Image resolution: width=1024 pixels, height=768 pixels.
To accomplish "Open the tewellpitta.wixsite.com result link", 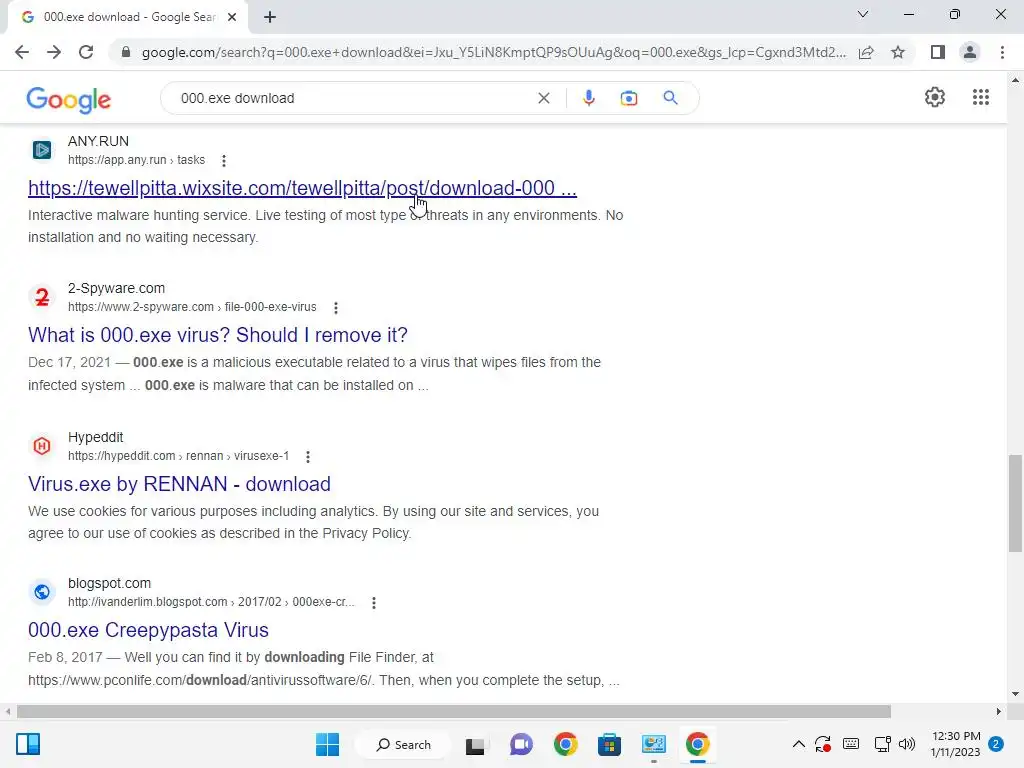I will point(302,188).
